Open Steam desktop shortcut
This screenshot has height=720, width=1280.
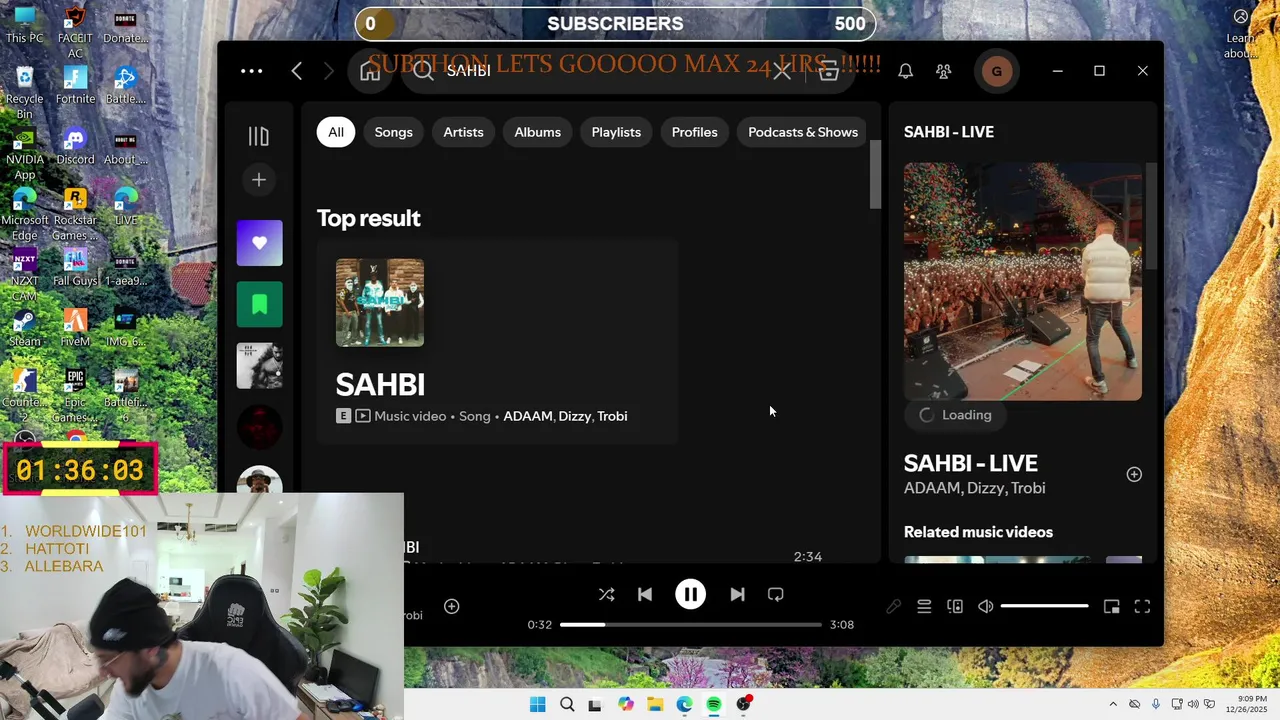pos(24,328)
